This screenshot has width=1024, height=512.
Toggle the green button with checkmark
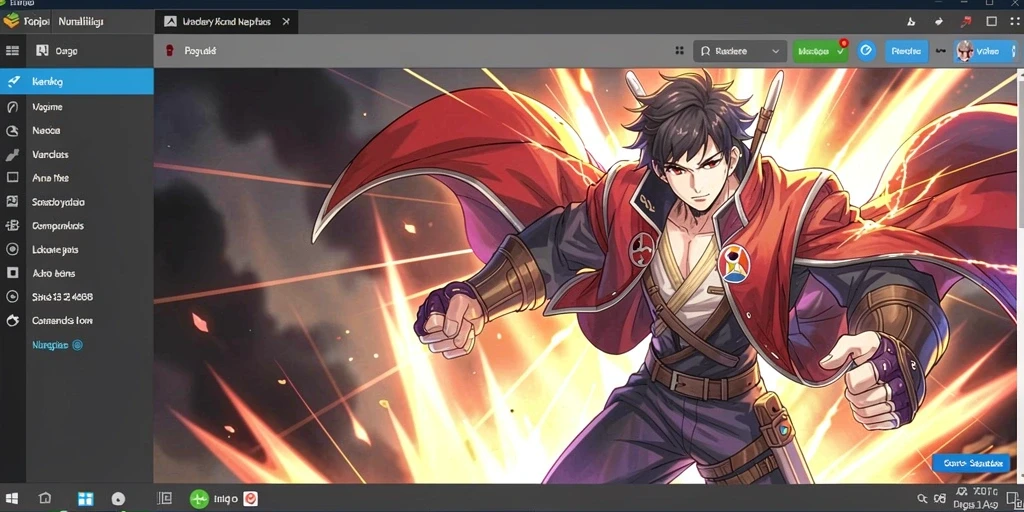click(x=820, y=51)
